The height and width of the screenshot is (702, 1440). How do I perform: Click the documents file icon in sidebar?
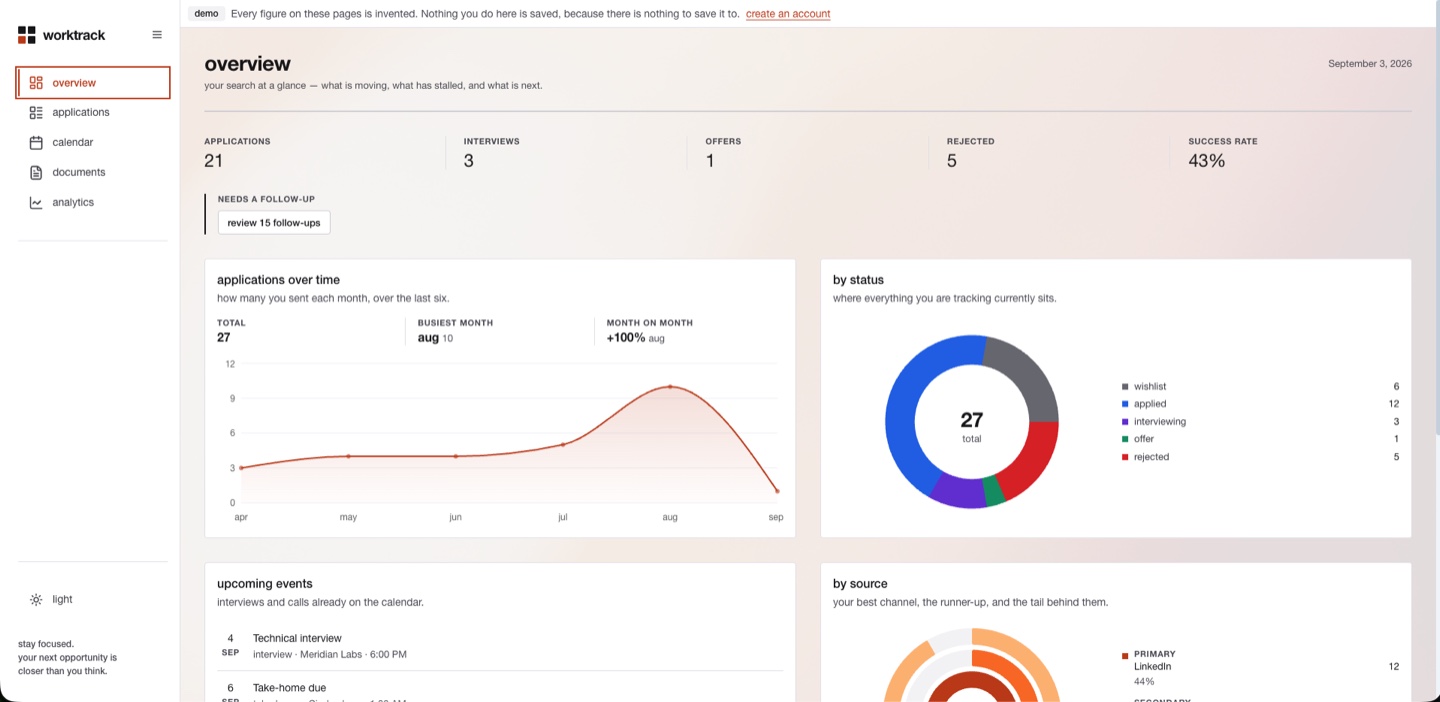tap(36, 173)
